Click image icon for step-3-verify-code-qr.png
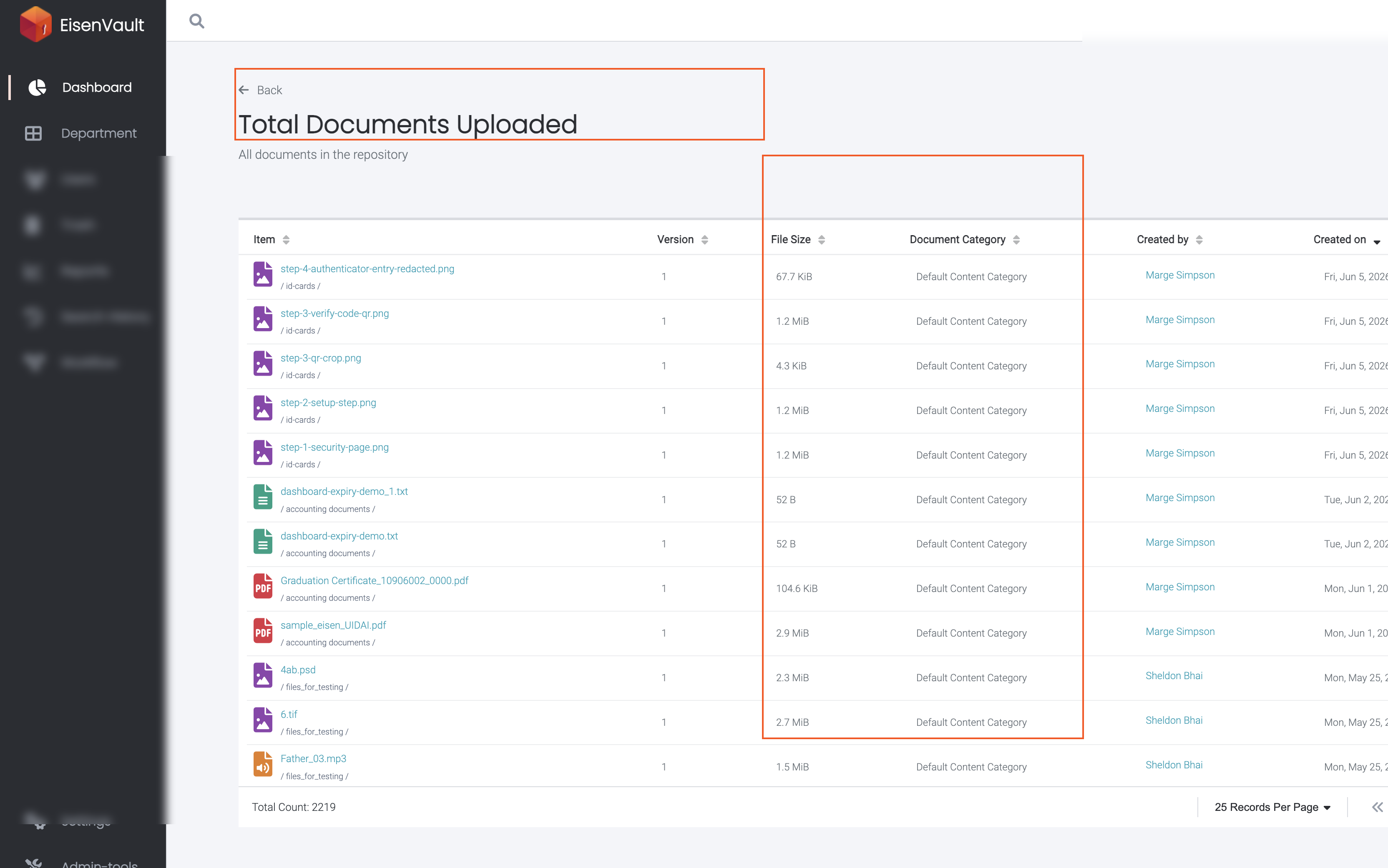The width and height of the screenshot is (1388, 868). pyautogui.click(x=263, y=319)
